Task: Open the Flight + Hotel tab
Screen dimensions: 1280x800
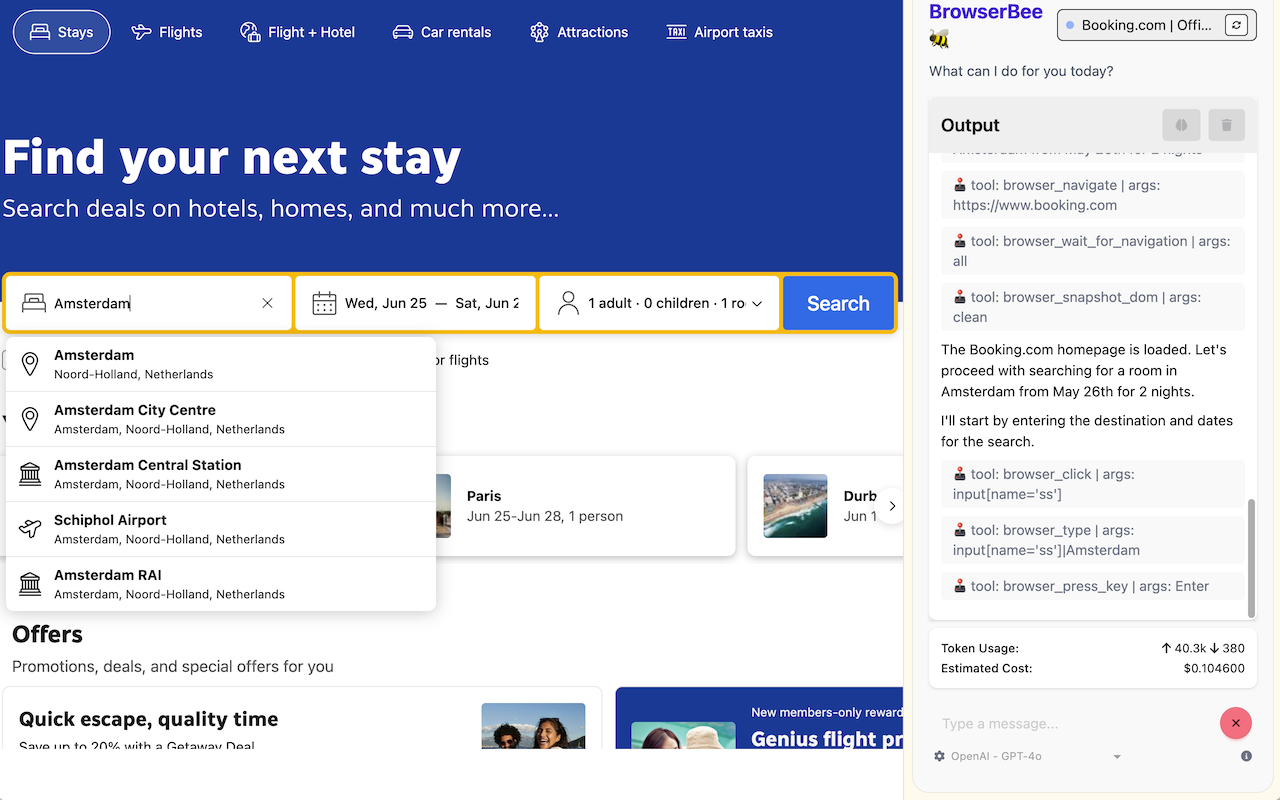Action: point(298,32)
